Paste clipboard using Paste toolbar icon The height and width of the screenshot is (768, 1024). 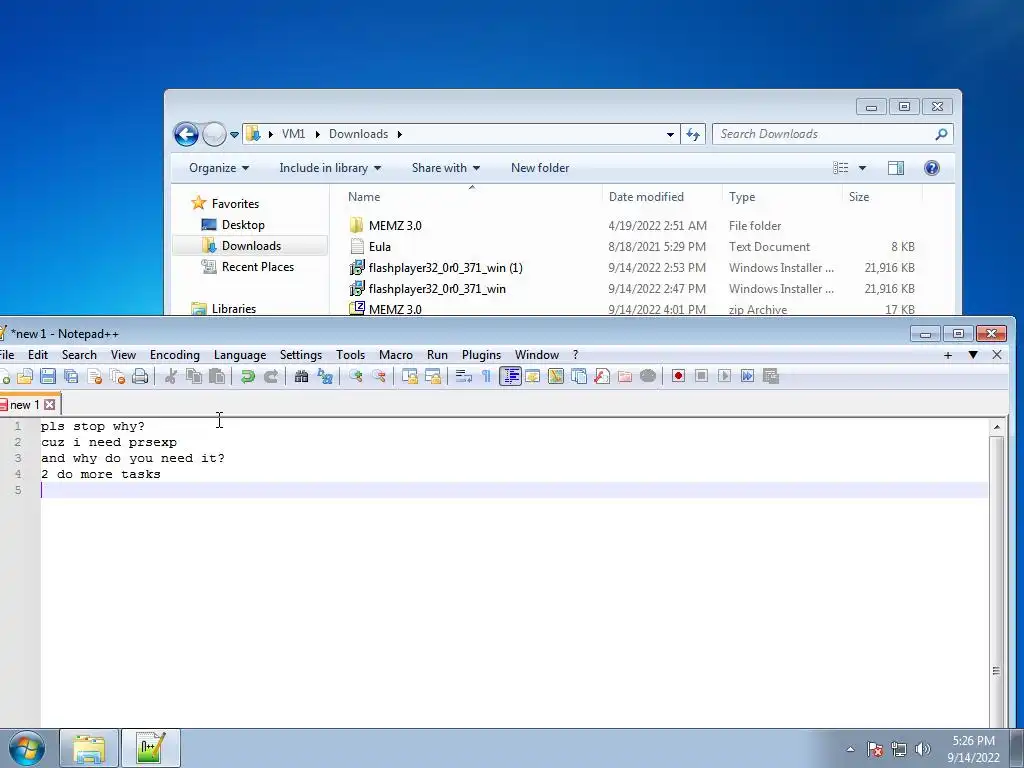point(217,376)
